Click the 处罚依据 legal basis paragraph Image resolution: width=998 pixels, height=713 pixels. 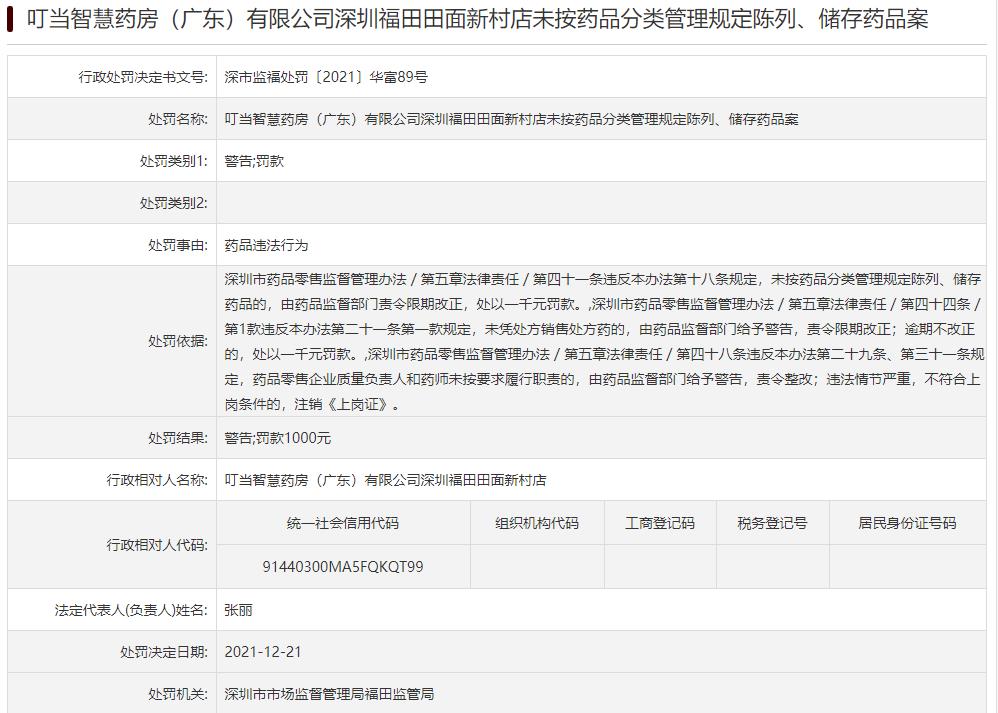604,341
